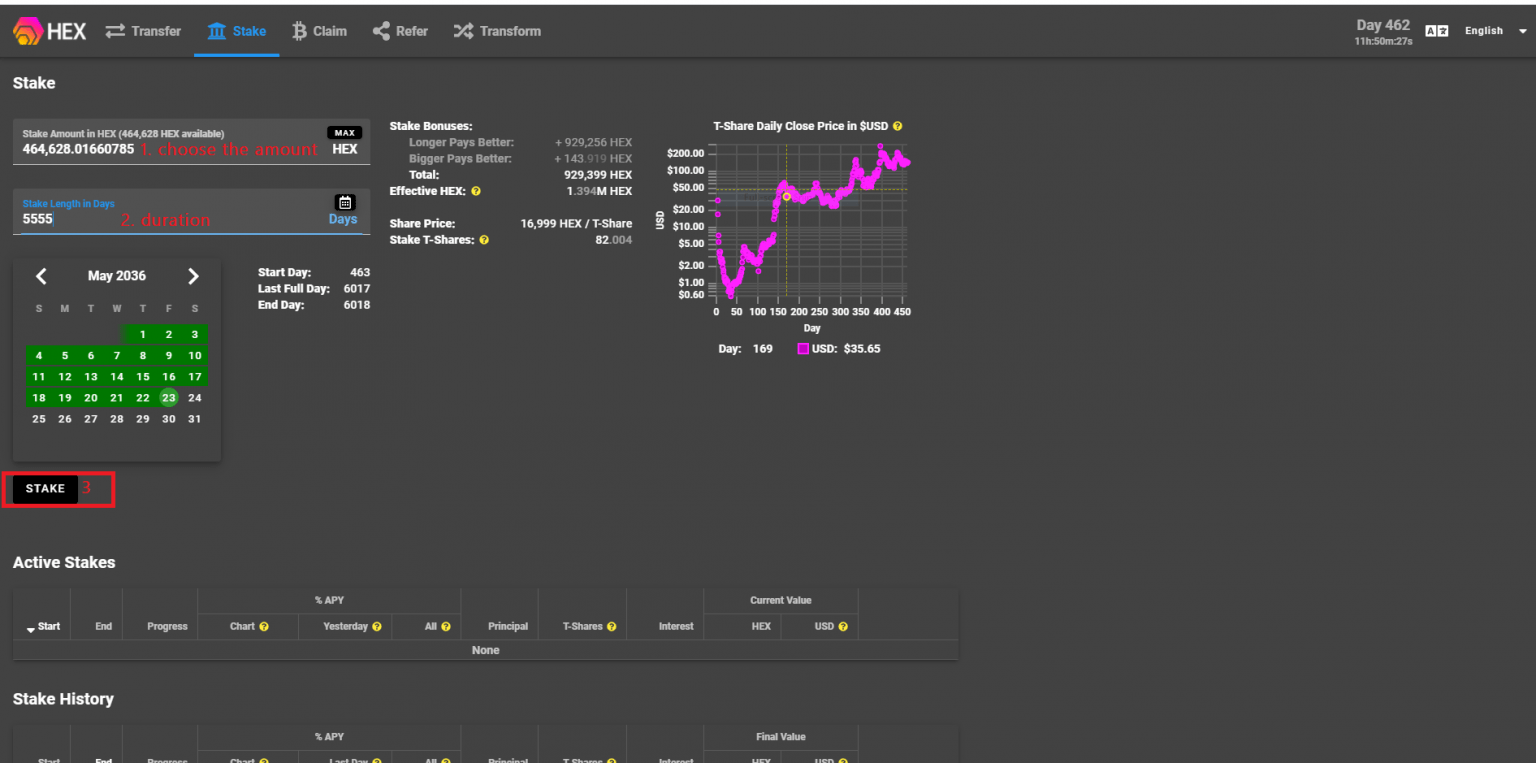This screenshot has height=763, width=1536.
Task: Open the Transfer tab
Action: (x=143, y=31)
